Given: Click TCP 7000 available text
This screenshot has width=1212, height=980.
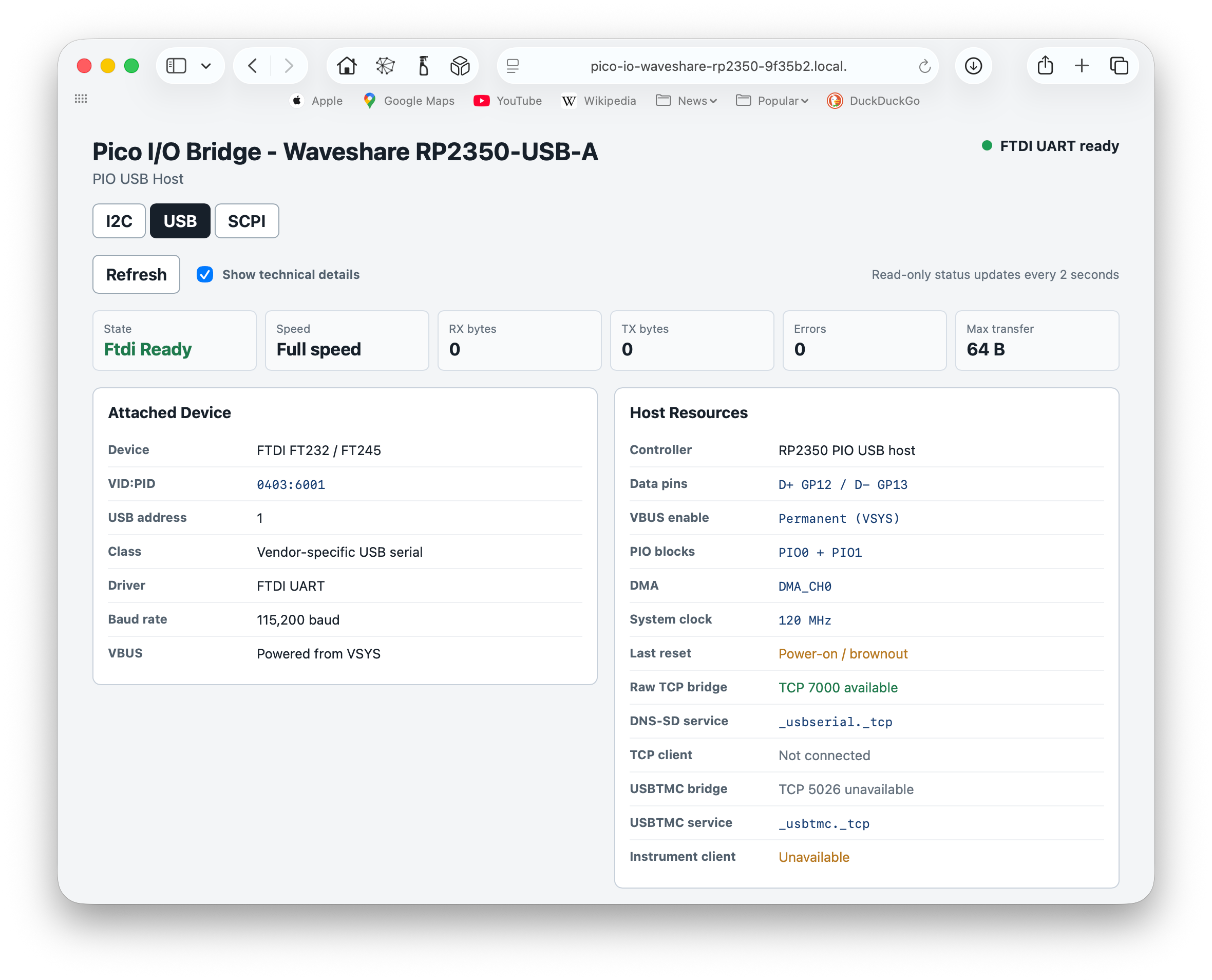Looking at the screenshot, I should (838, 688).
